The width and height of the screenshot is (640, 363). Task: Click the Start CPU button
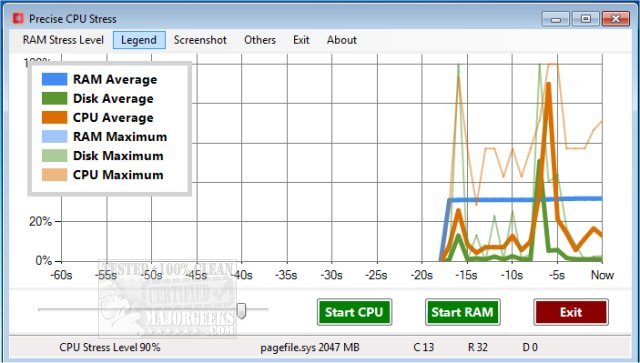click(354, 312)
